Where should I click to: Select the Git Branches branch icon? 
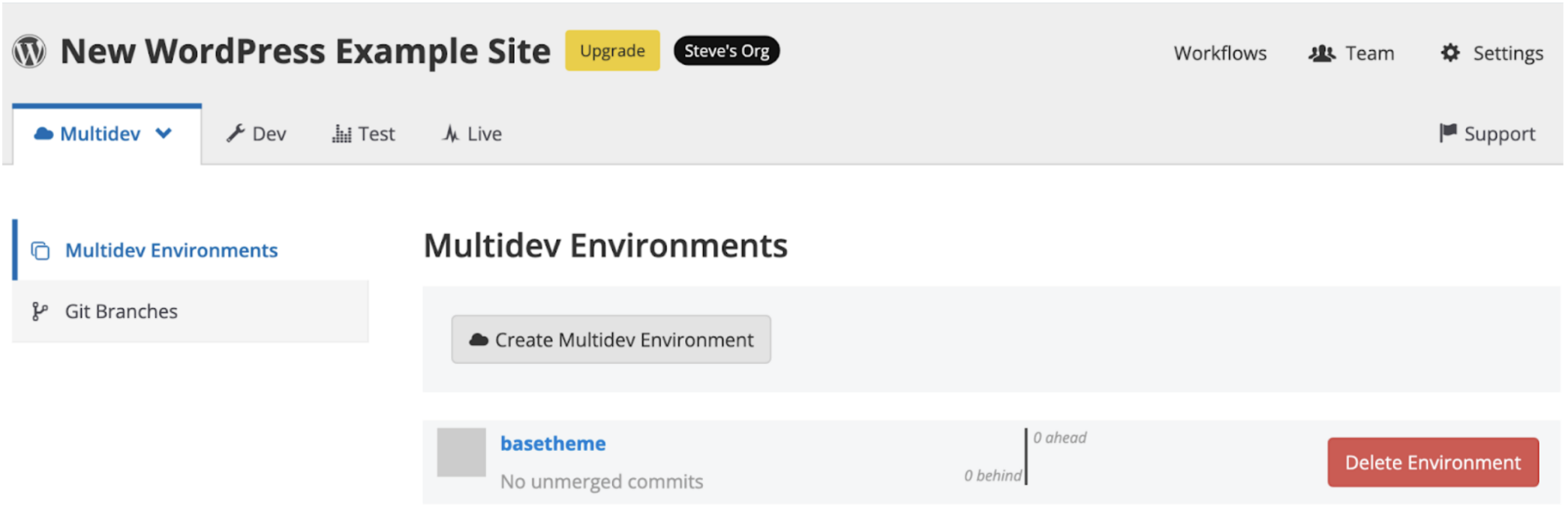40,311
